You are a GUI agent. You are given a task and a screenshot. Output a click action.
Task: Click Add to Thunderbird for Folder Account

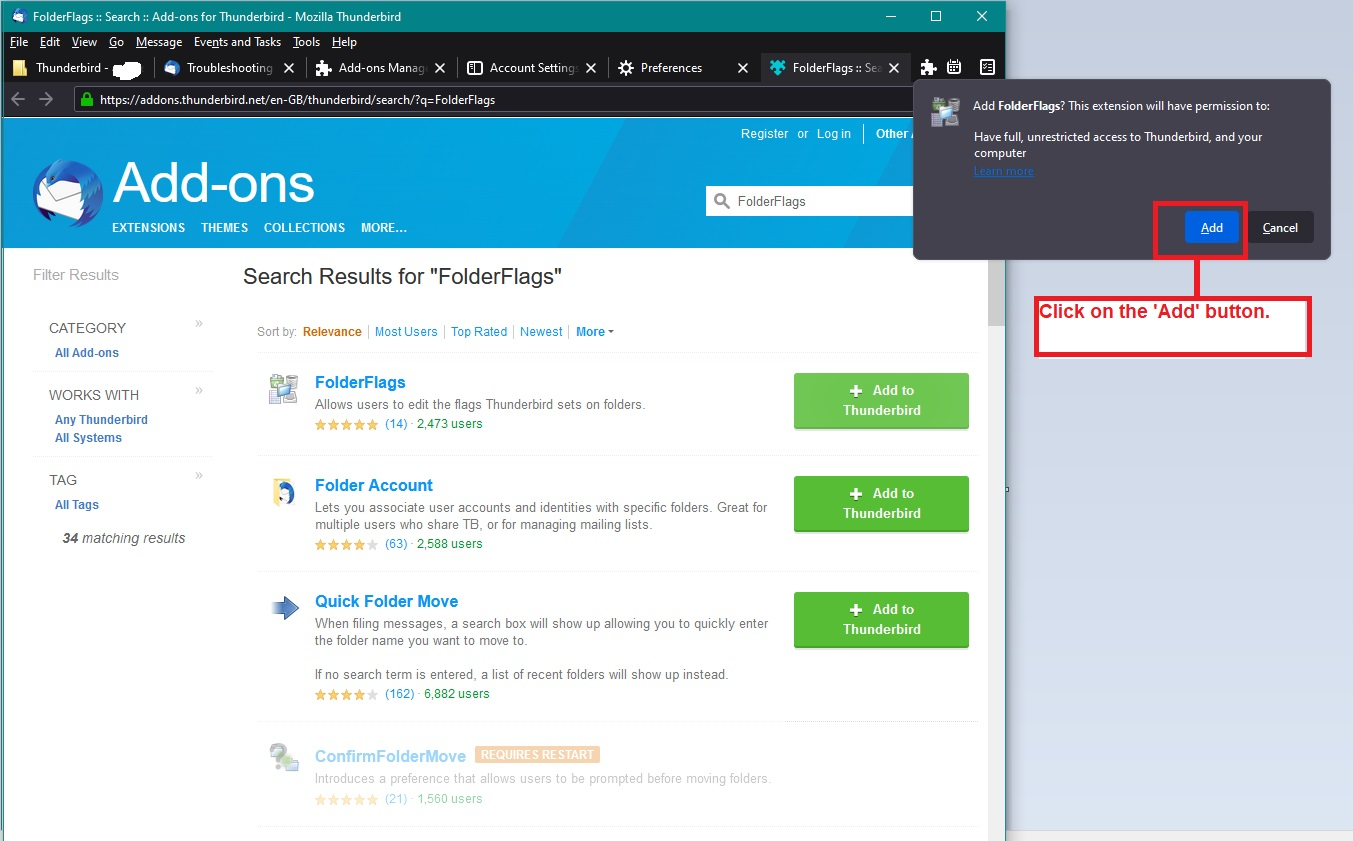881,503
